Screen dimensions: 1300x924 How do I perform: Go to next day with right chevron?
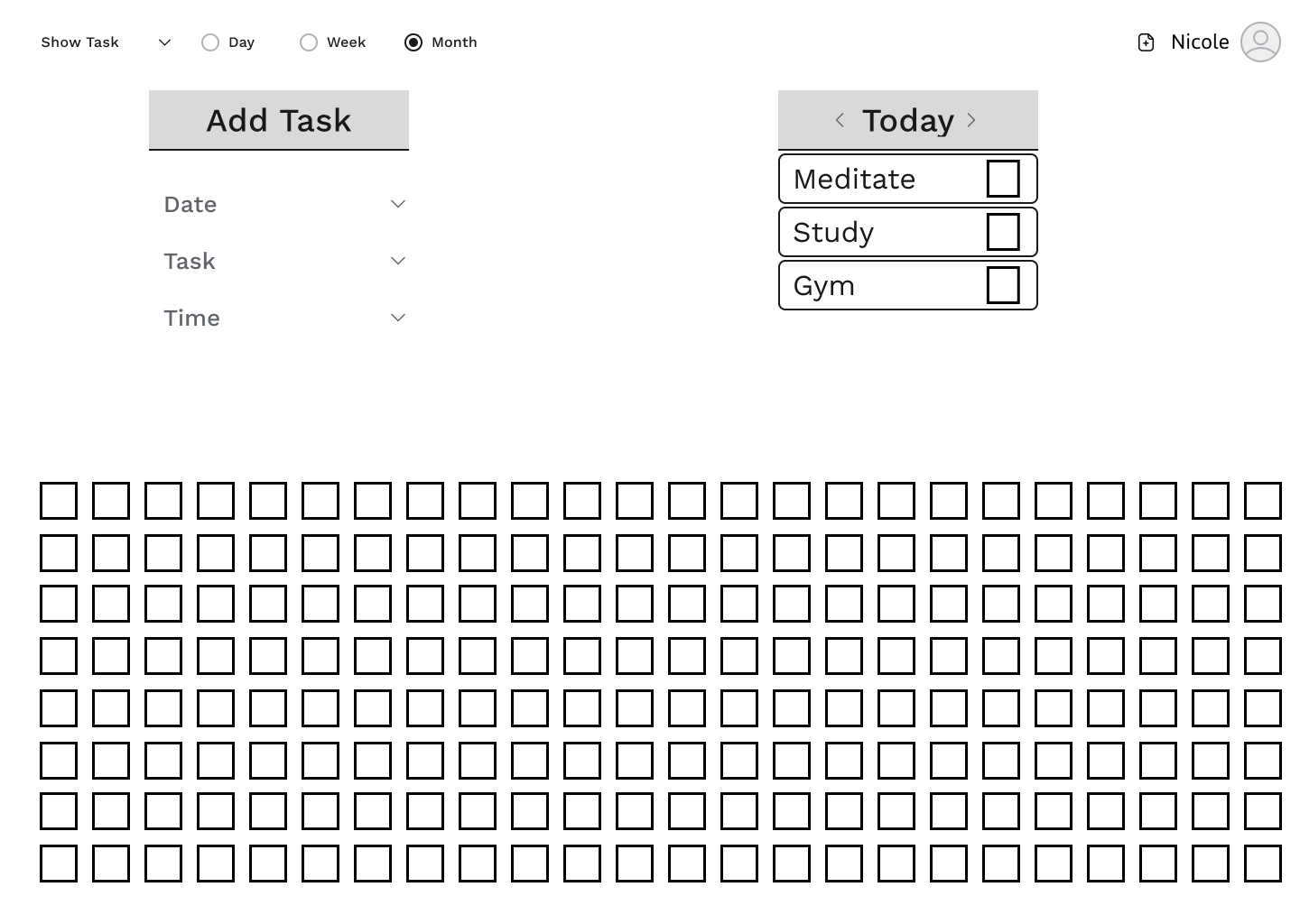(971, 120)
